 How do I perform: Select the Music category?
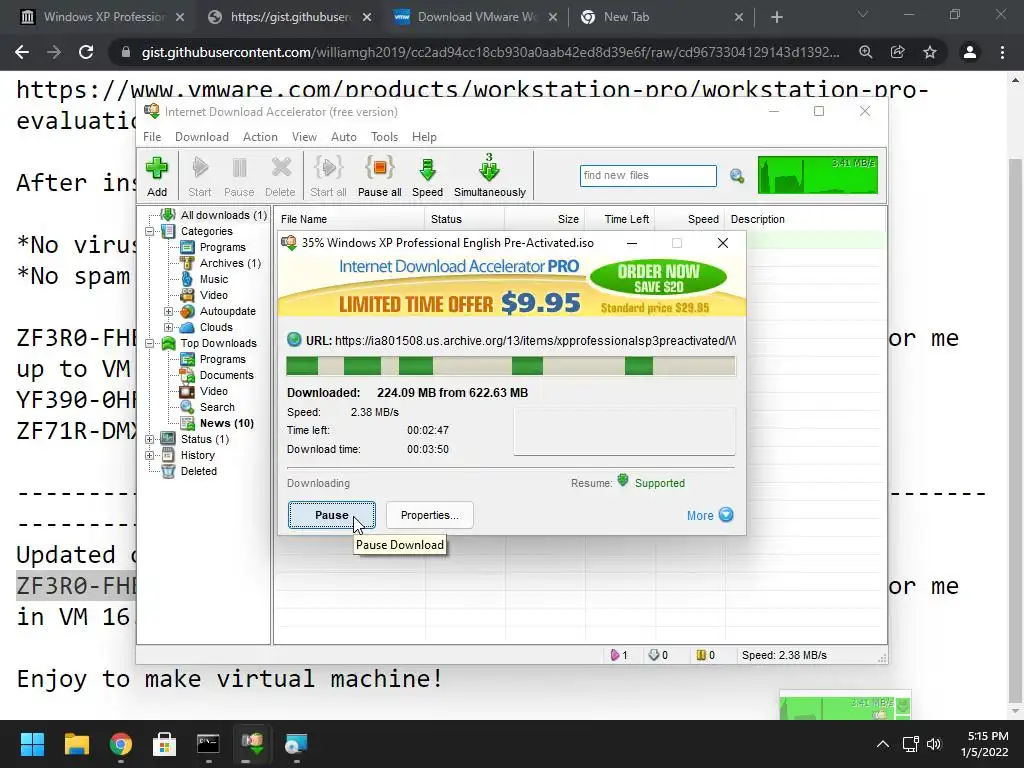click(214, 279)
